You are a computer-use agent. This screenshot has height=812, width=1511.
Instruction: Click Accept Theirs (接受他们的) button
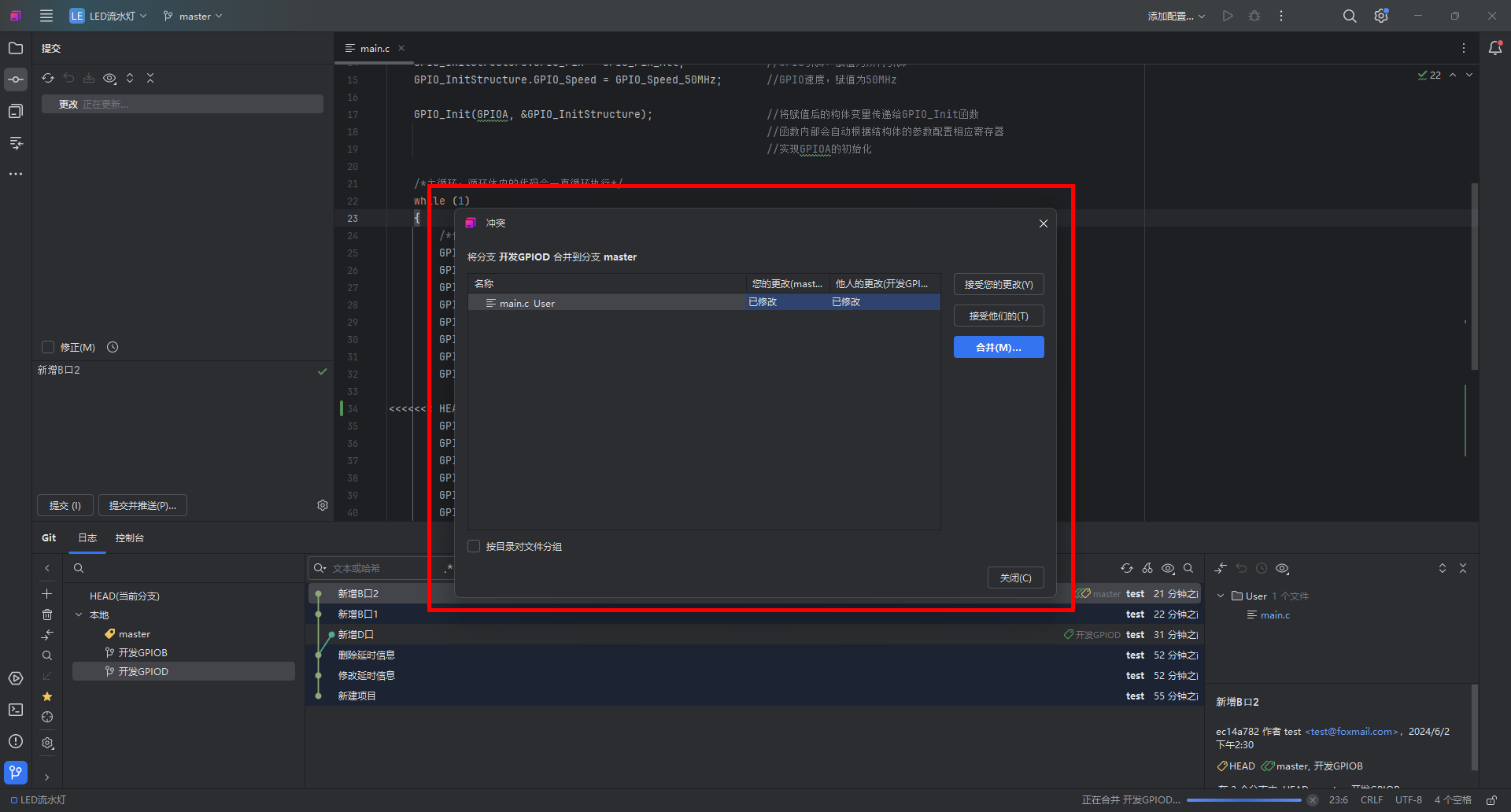(998, 316)
